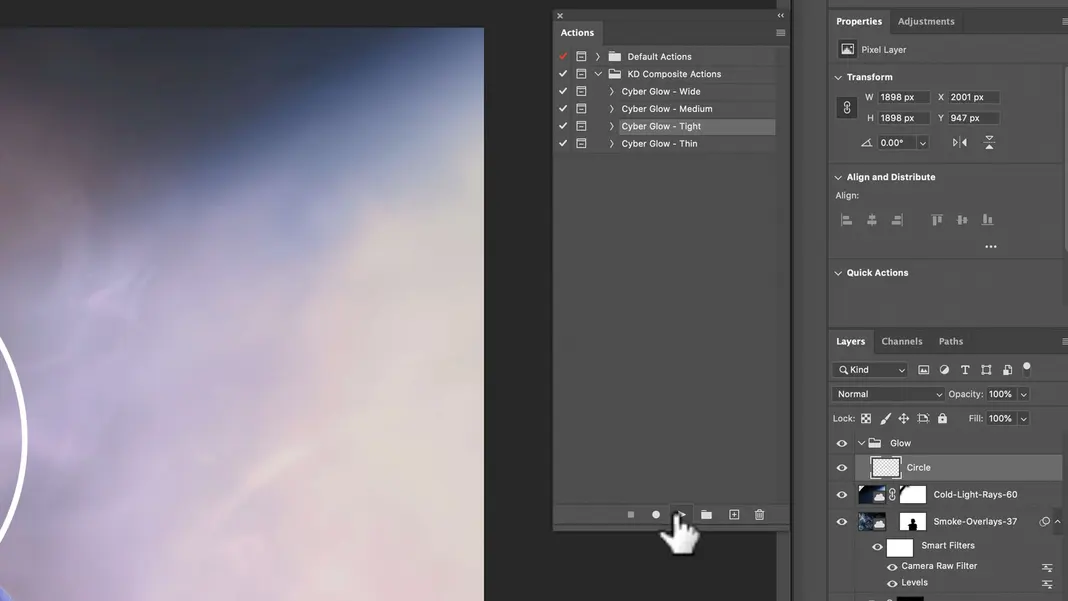Screen dimensions: 1068x601
Task: Hide the Cold-Light-Rays-60 layer
Action: [842, 495]
